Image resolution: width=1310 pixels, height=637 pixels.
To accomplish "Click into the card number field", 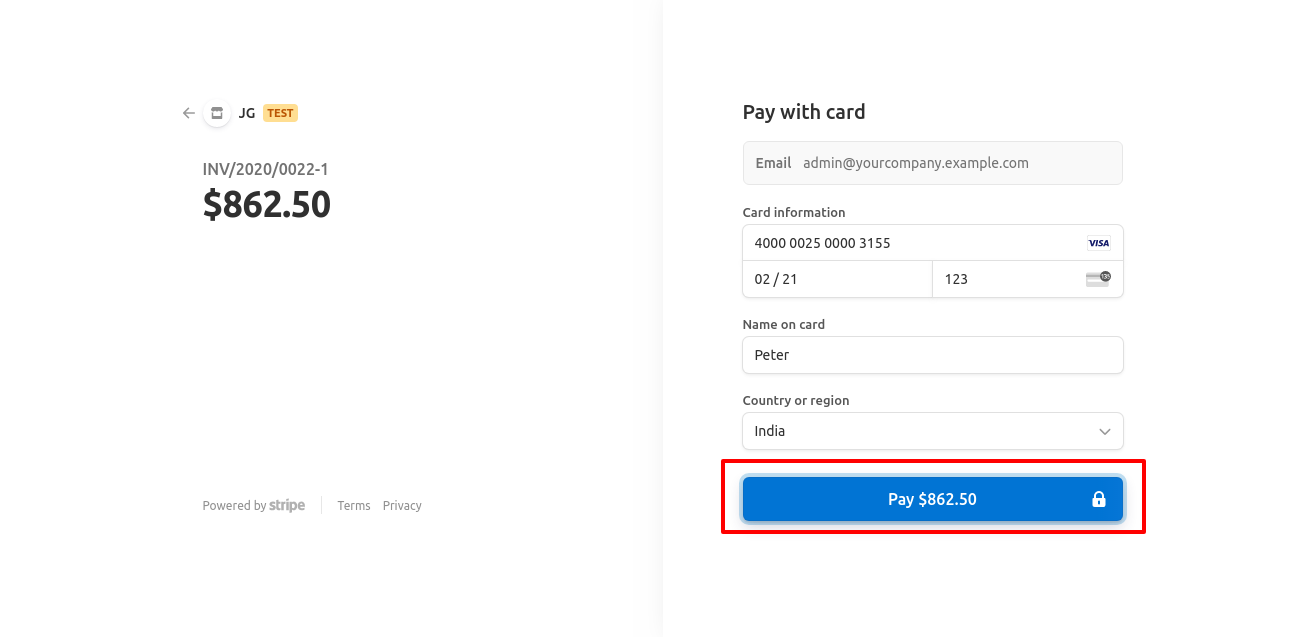I will (910, 243).
